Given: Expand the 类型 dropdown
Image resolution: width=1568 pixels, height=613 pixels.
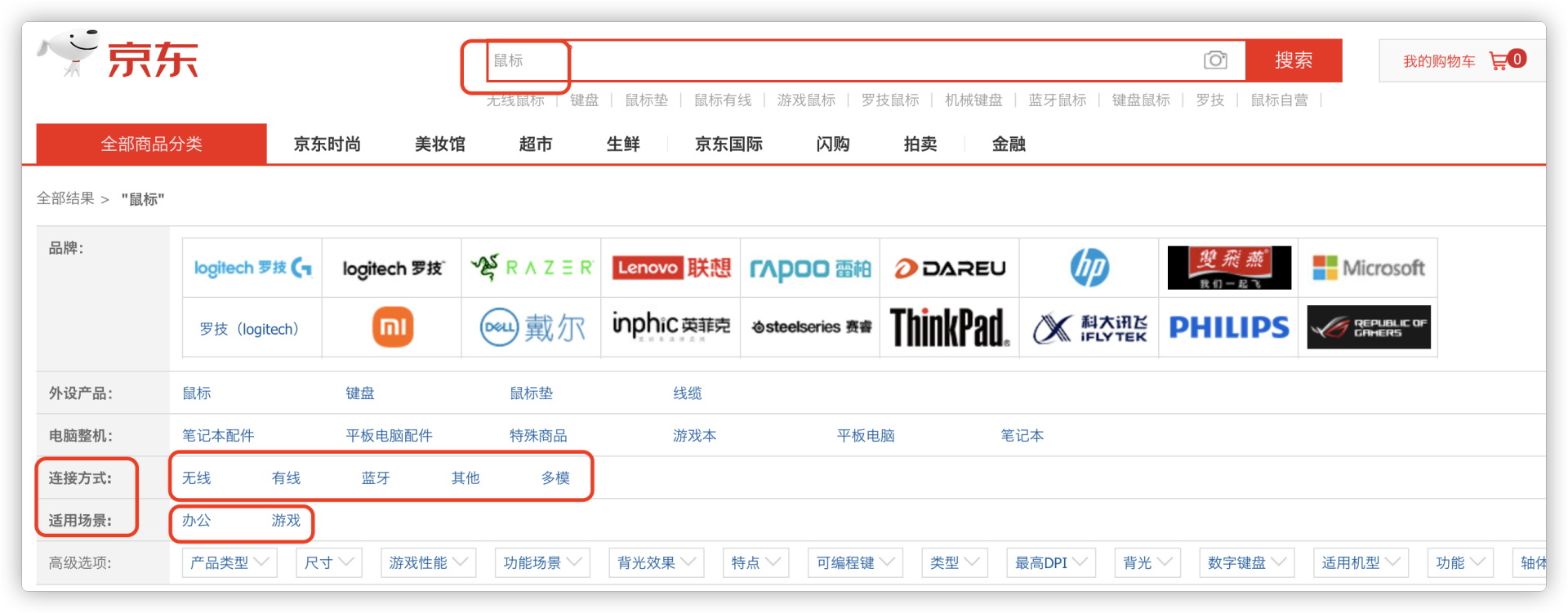Looking at the screenshot, I should [x=955, y=562].
